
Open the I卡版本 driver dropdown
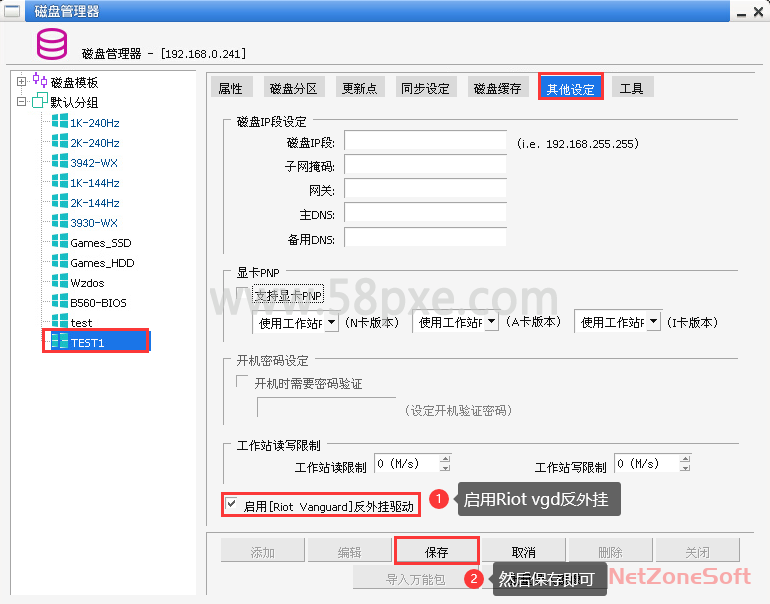click(653, 322)
